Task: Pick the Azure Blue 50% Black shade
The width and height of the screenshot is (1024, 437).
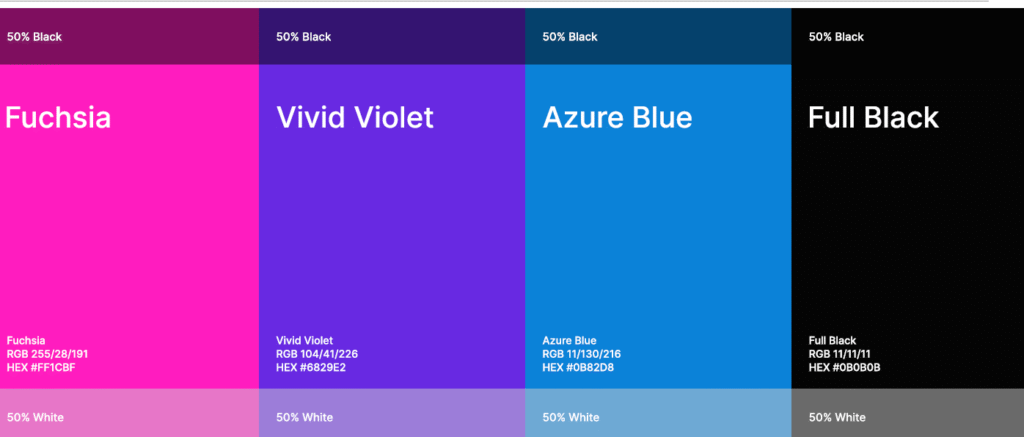Action: click(658, 36)
